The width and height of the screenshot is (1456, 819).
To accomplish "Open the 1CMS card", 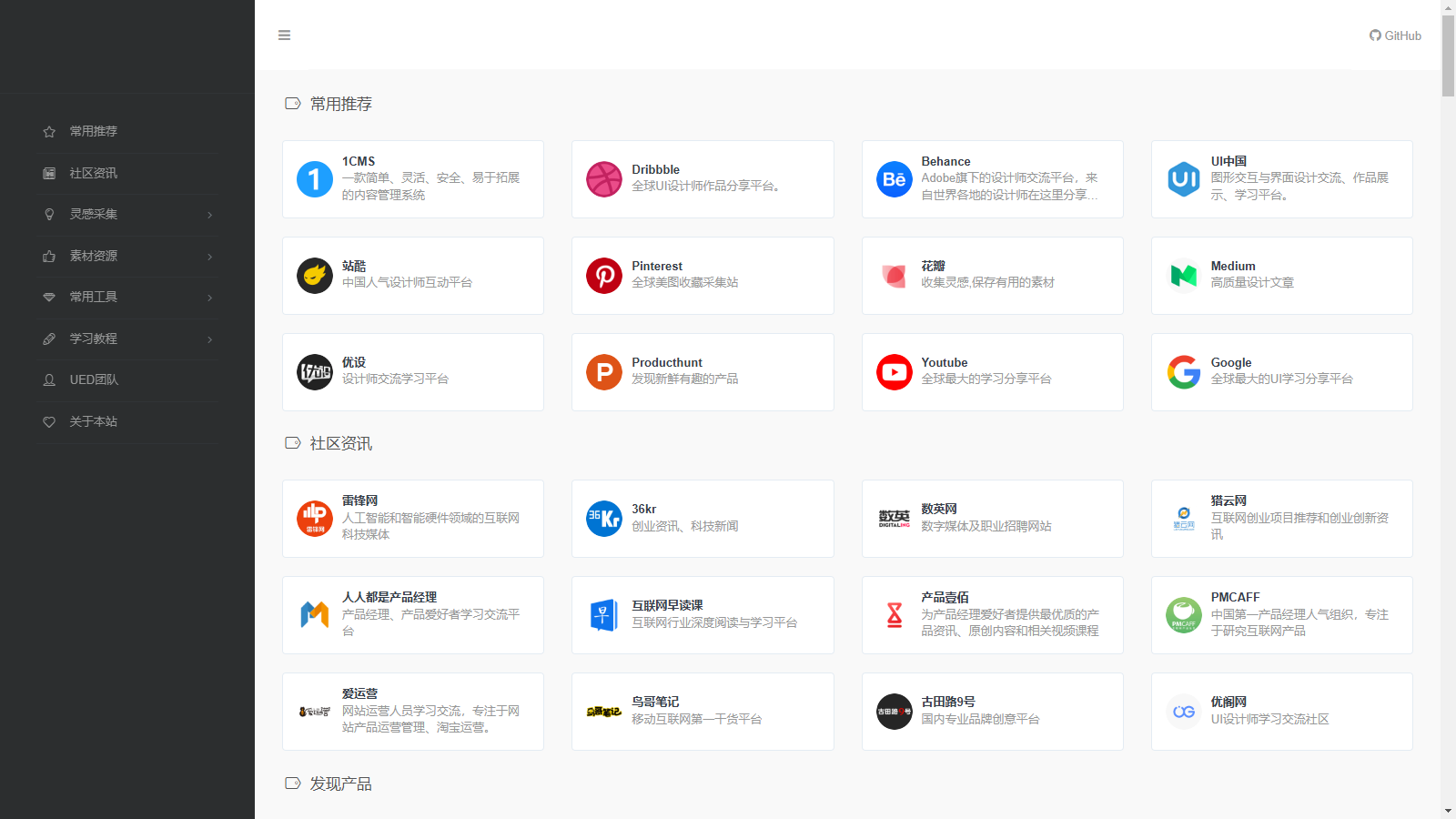I will (412, 179).
